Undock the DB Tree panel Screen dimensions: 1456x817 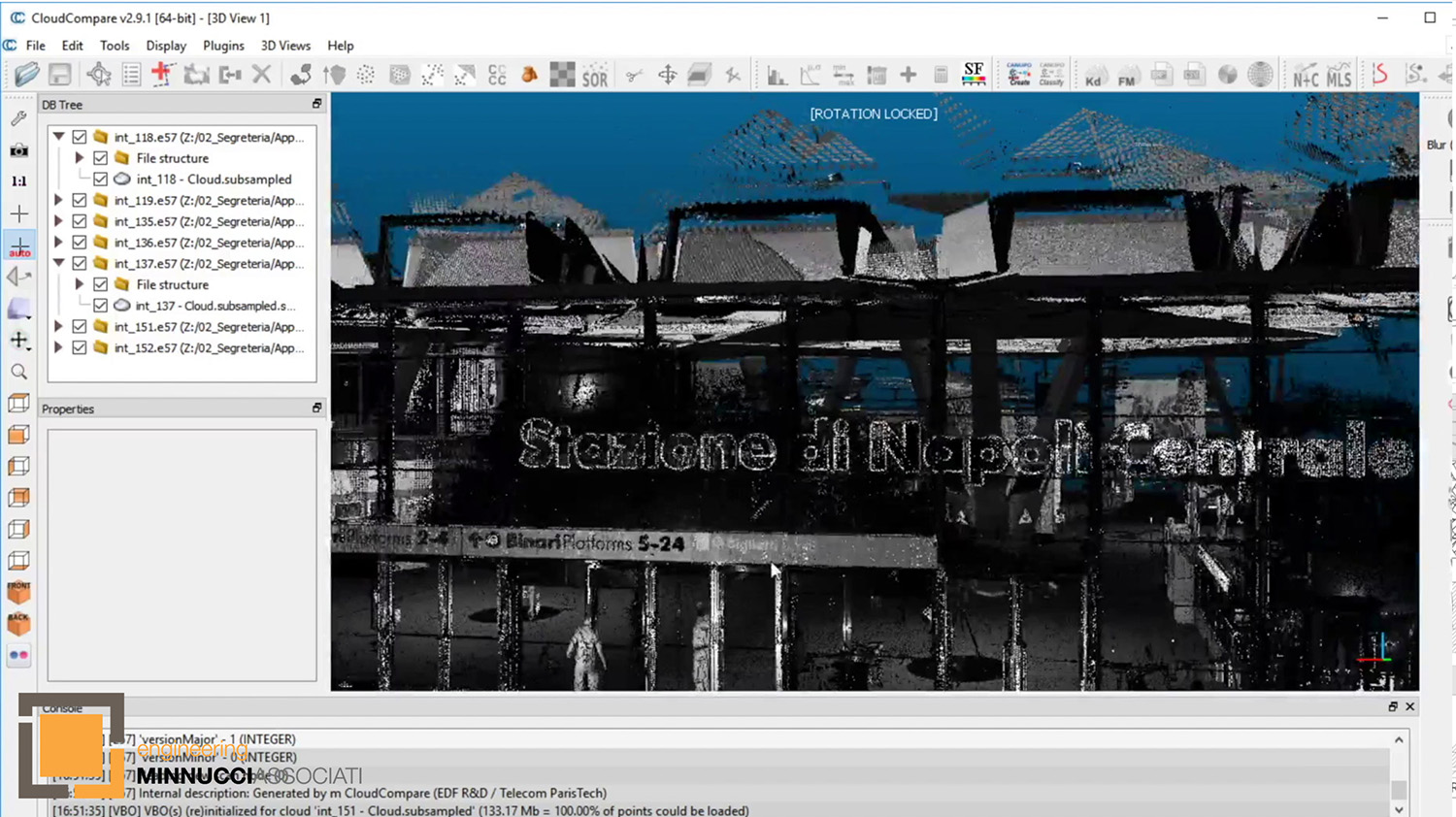(x=316, y=104)
